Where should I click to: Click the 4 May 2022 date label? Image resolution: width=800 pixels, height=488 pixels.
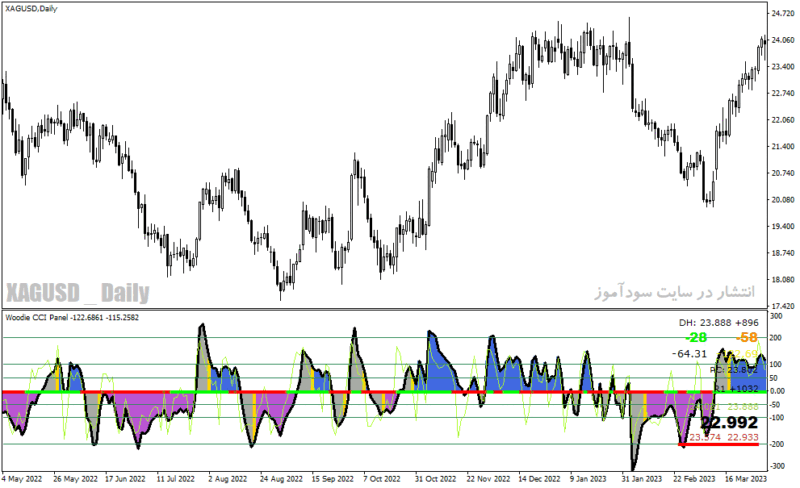pos(21,479)
